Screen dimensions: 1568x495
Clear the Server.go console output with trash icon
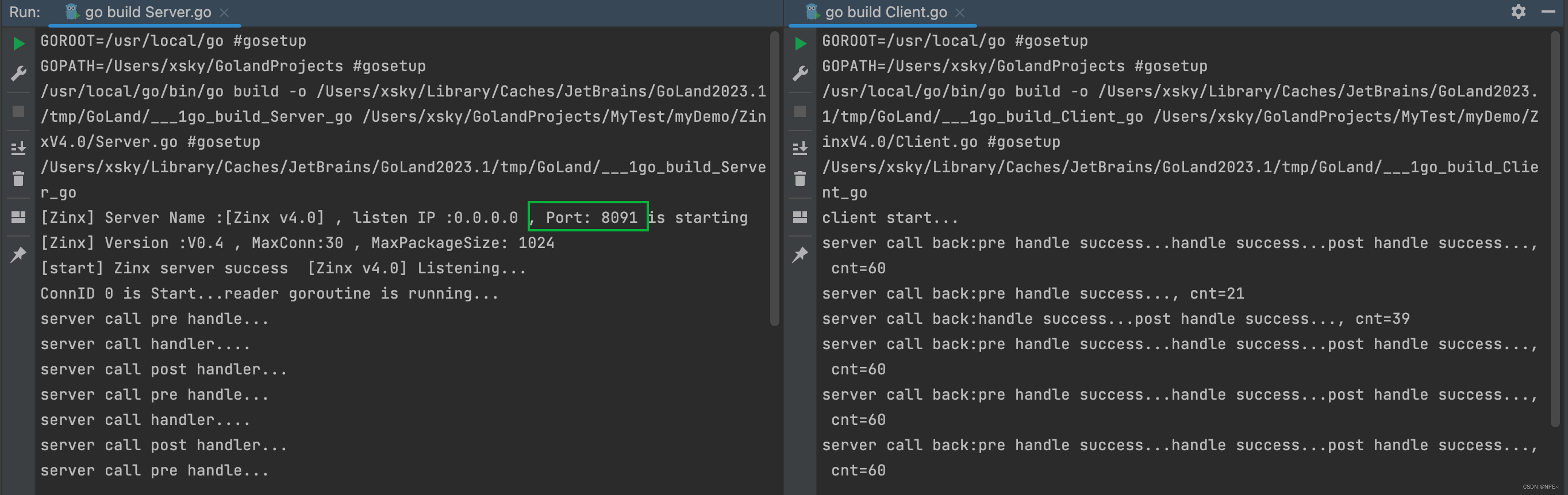[x=19, y=178]
